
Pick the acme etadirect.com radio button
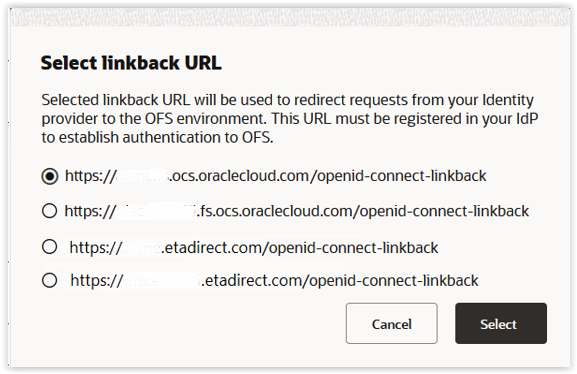(50, 247)
